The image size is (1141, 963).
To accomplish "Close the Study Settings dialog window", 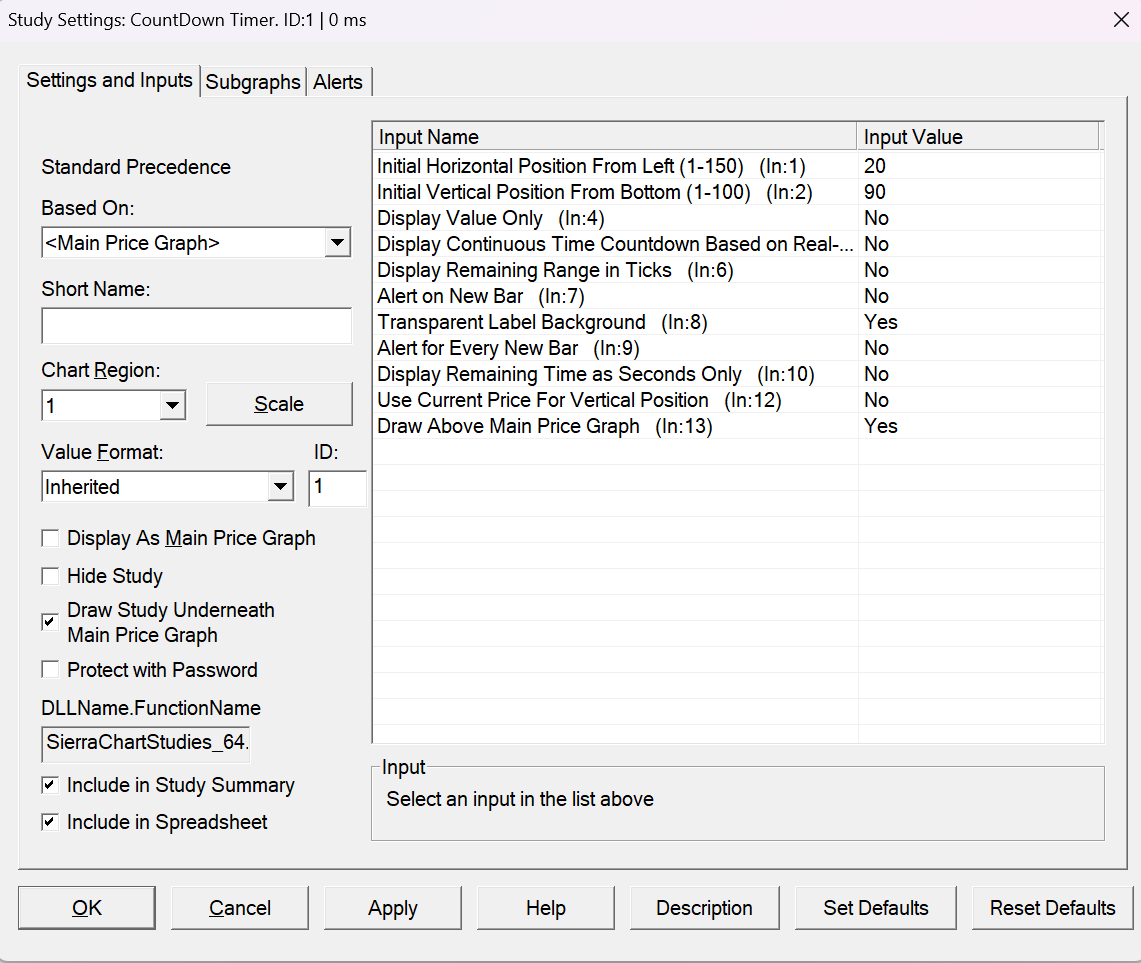I will (1121, 20).
